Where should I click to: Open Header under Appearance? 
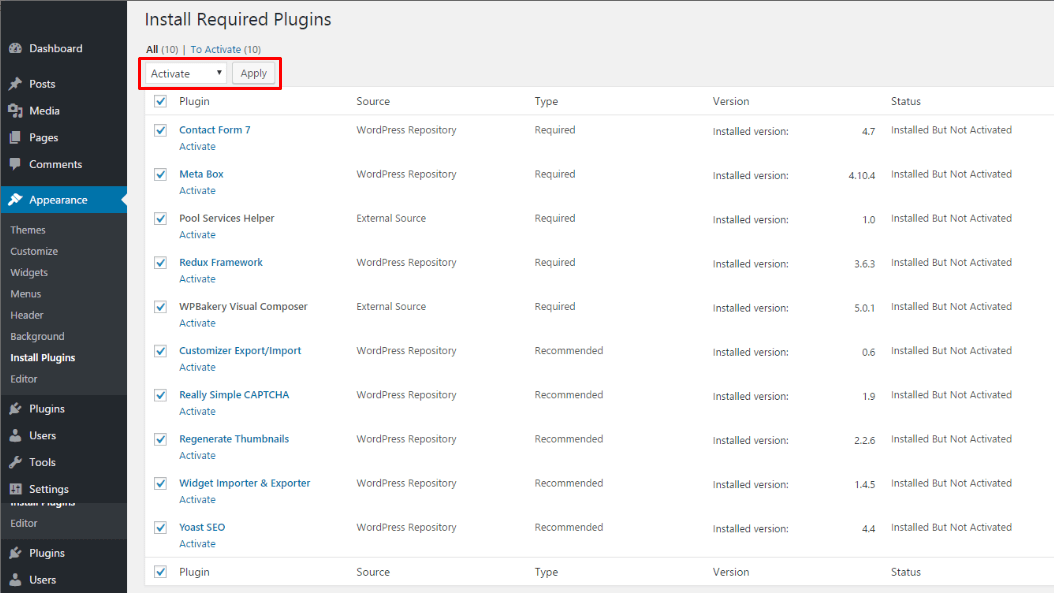coord(27,315)
